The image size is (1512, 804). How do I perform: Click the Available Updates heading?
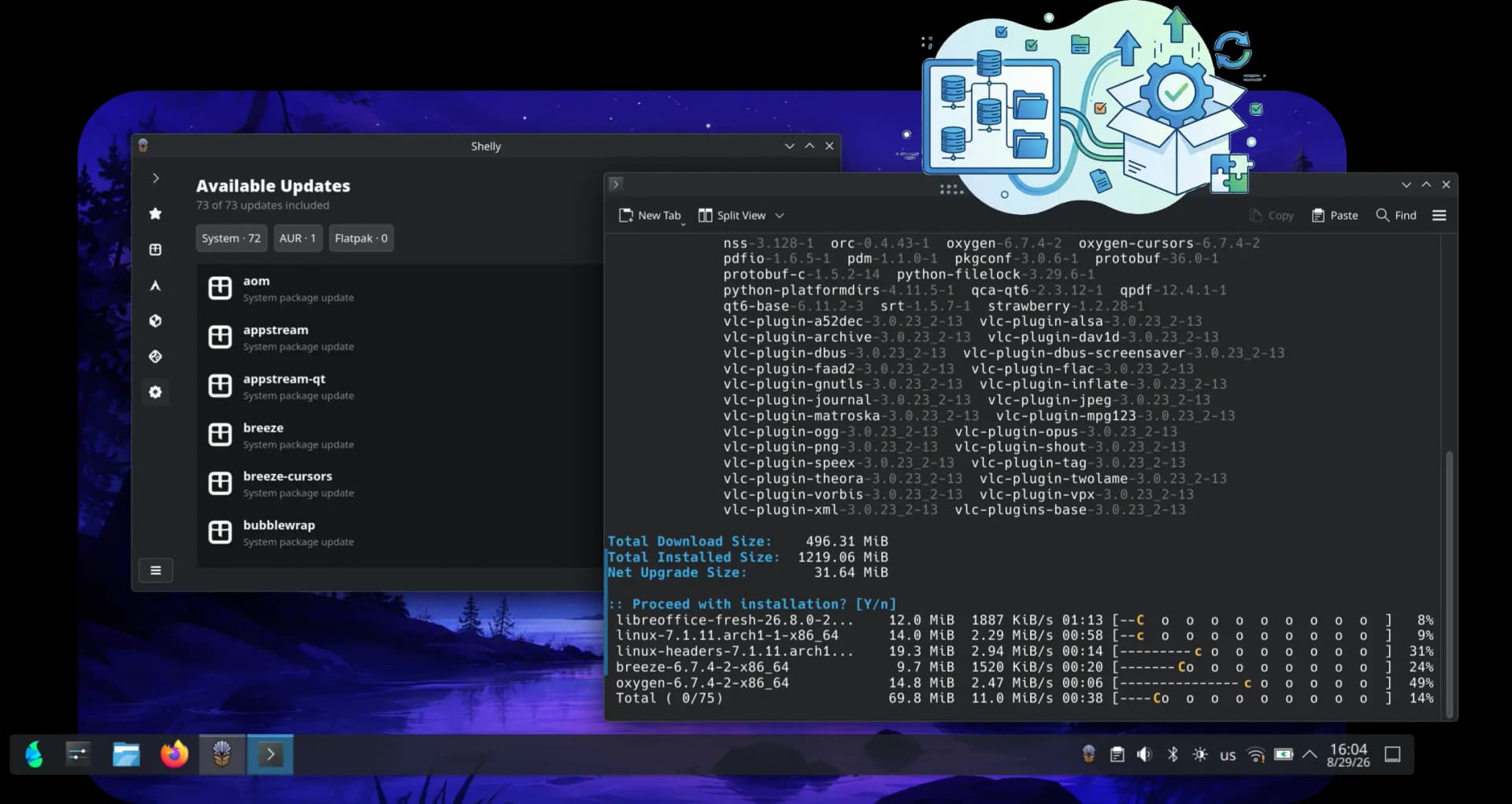tap(273, 186)
